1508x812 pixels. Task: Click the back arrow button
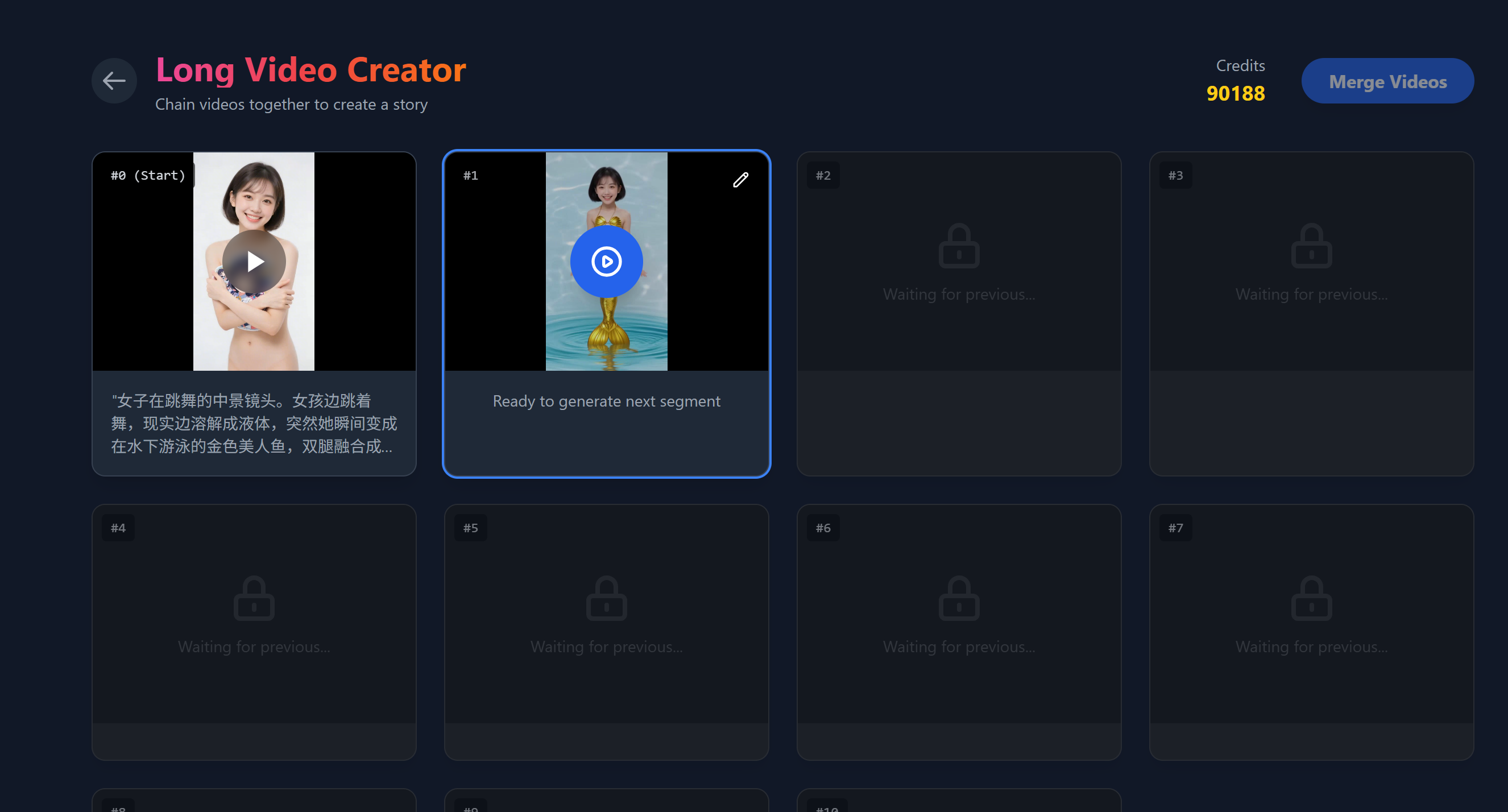point(114,81)
